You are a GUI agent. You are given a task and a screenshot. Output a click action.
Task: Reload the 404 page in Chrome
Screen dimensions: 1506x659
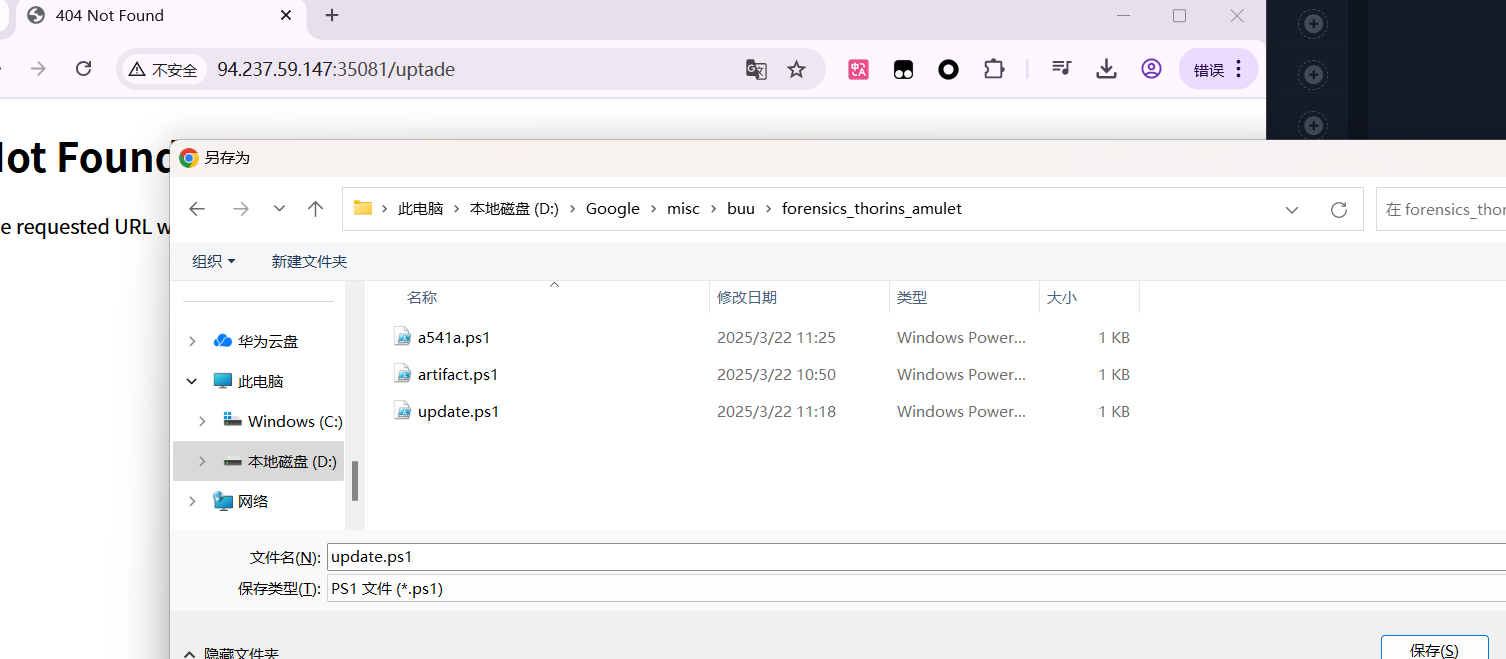(84, 69)
